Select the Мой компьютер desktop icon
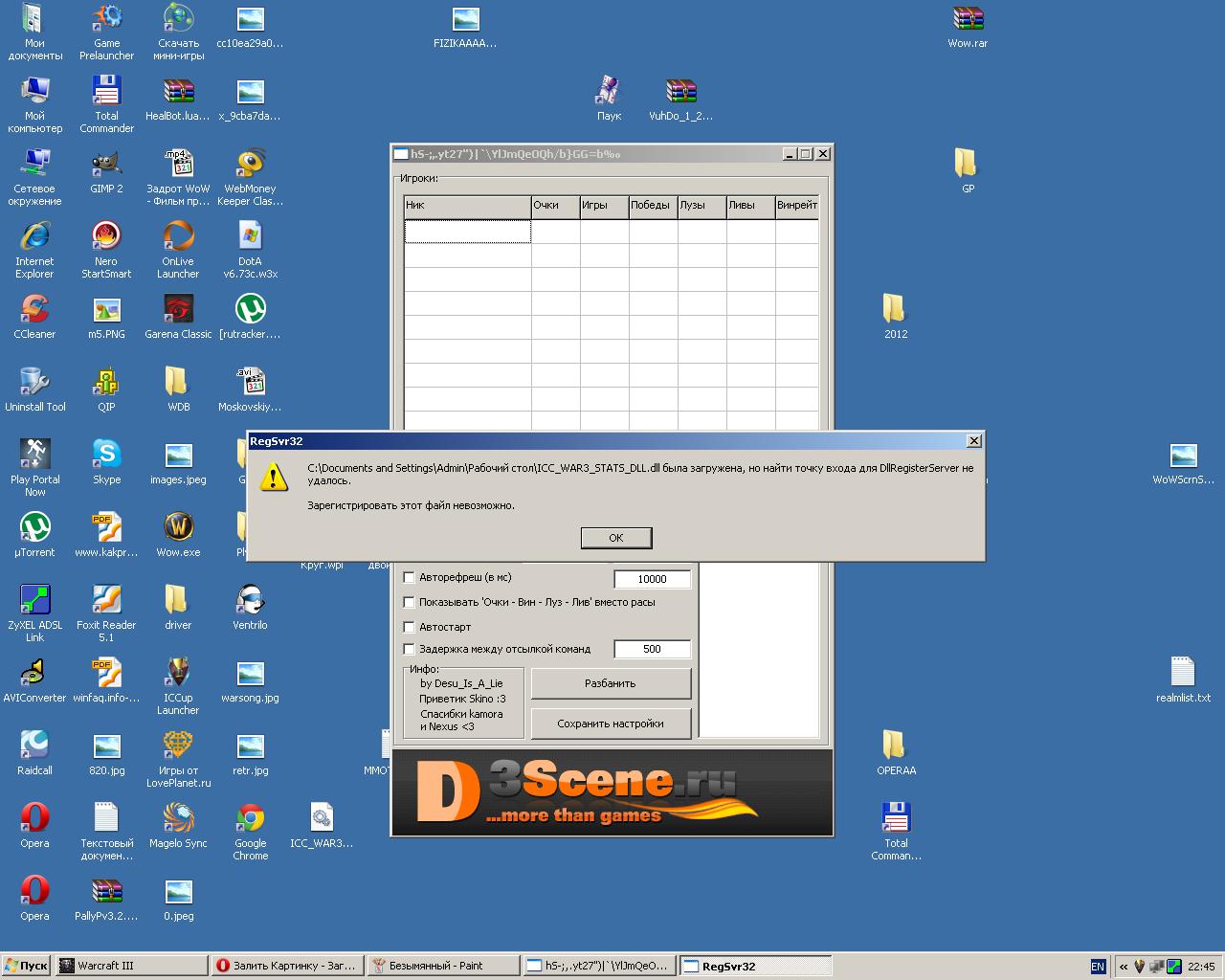 (x=34, y=105)
